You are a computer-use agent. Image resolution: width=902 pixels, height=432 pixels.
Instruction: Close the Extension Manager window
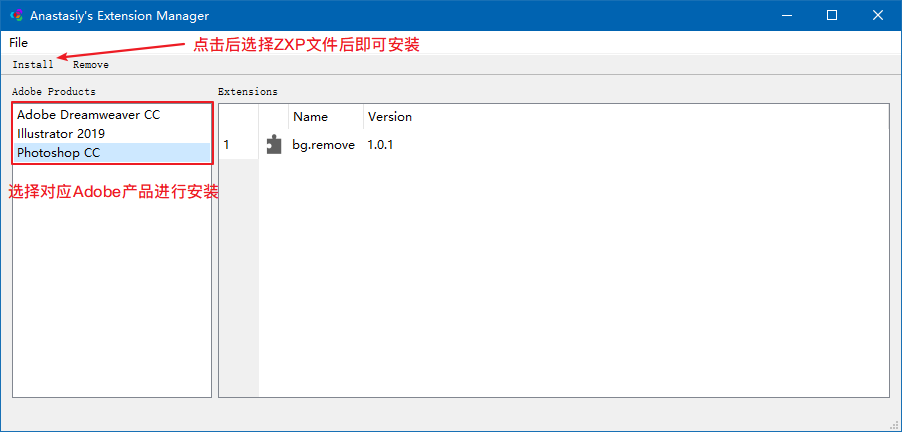point(878,16)
